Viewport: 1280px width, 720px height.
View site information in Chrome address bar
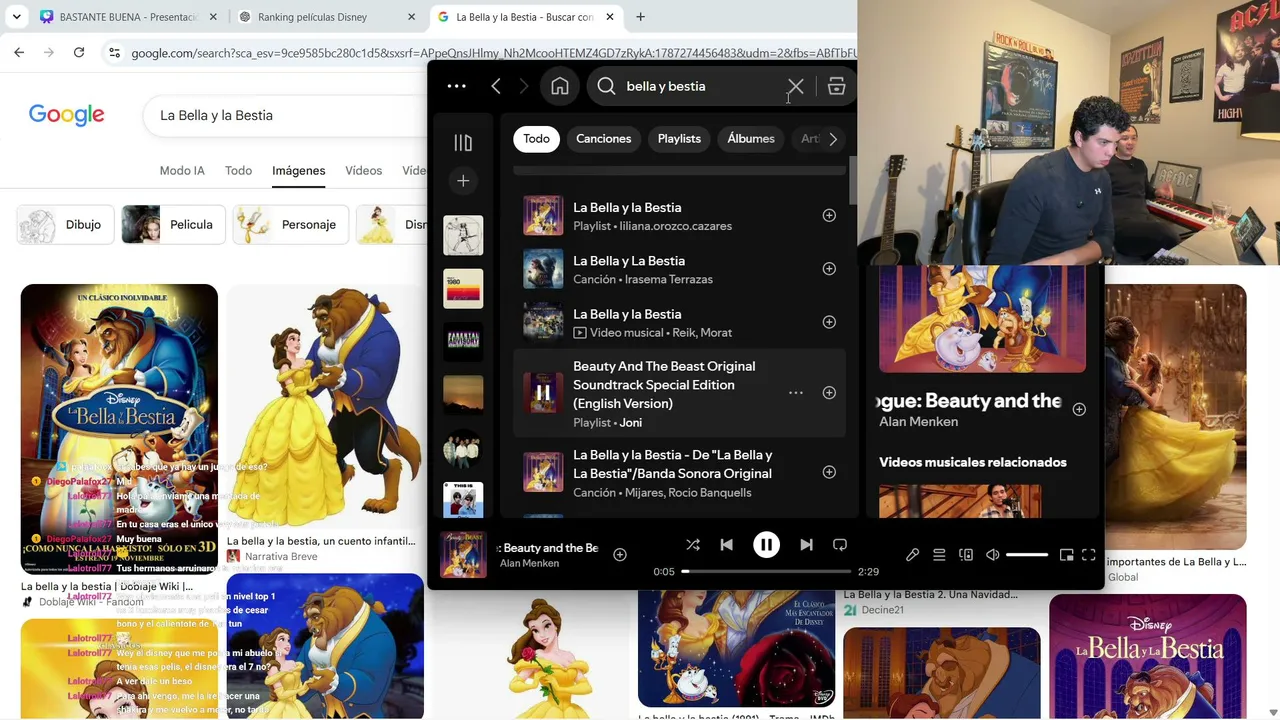click(x=115, y=52)
